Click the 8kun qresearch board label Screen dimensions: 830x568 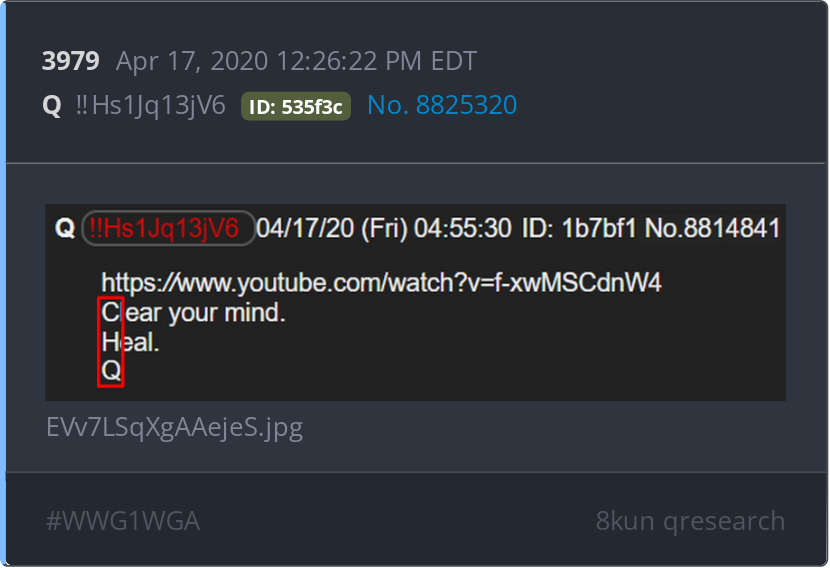tap(690, 521)
